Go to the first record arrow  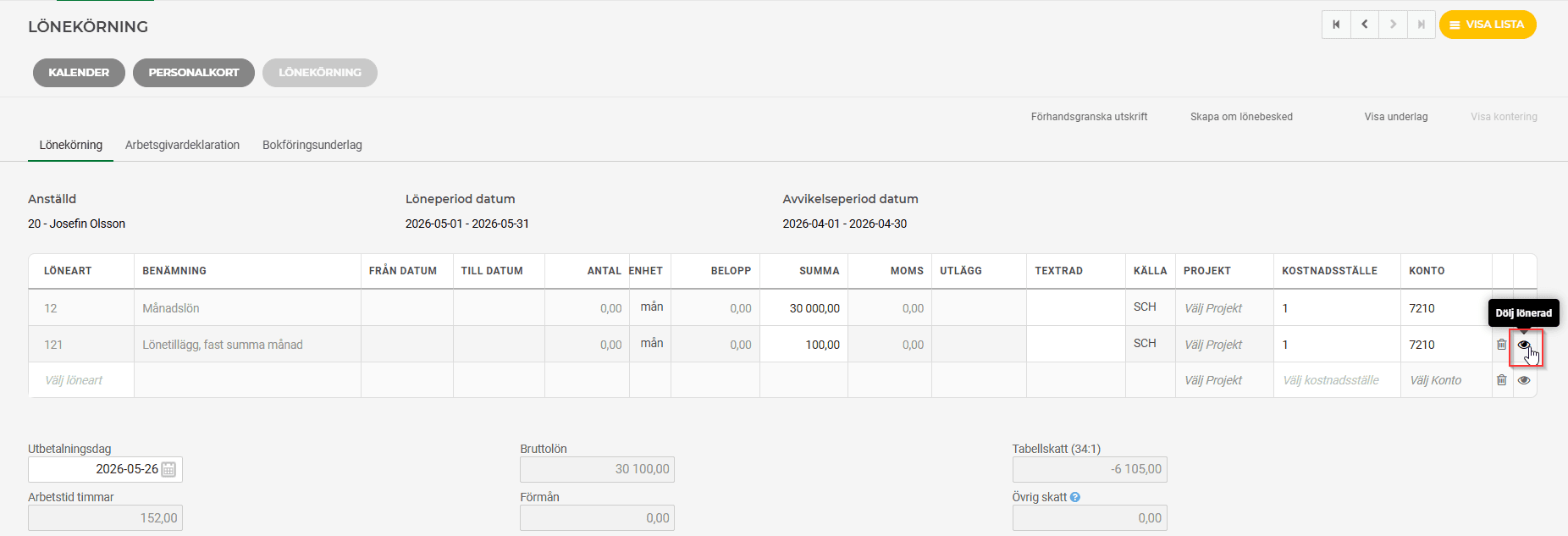[x=1336, y=25]
